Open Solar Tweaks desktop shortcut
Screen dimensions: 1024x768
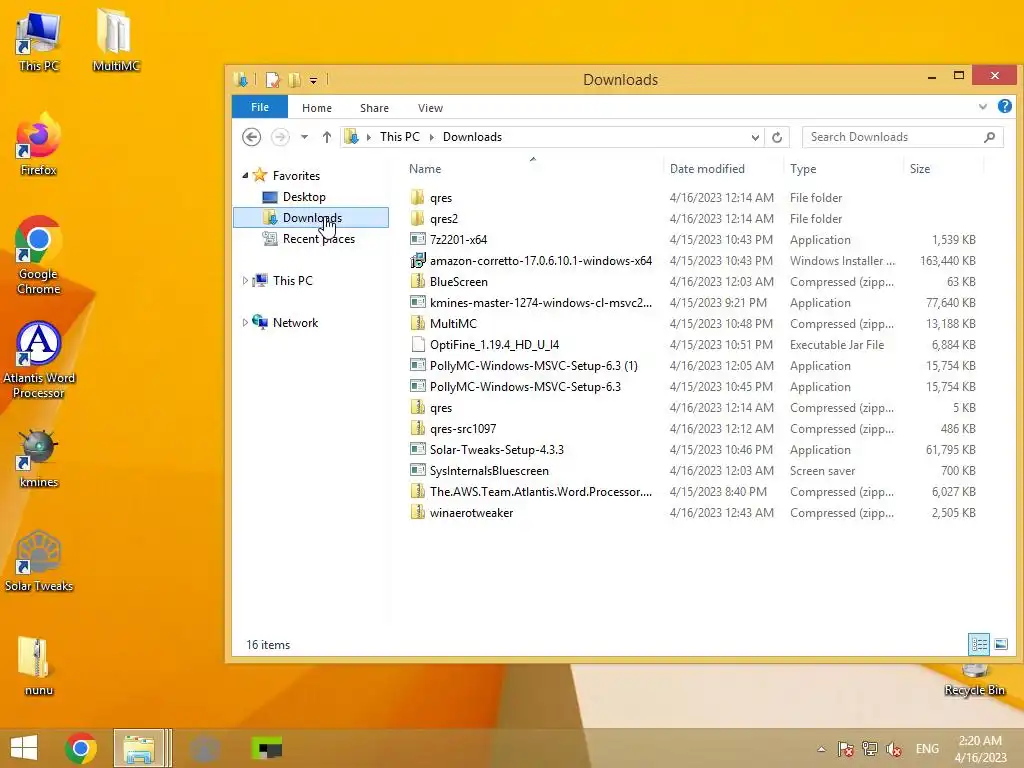39,562
